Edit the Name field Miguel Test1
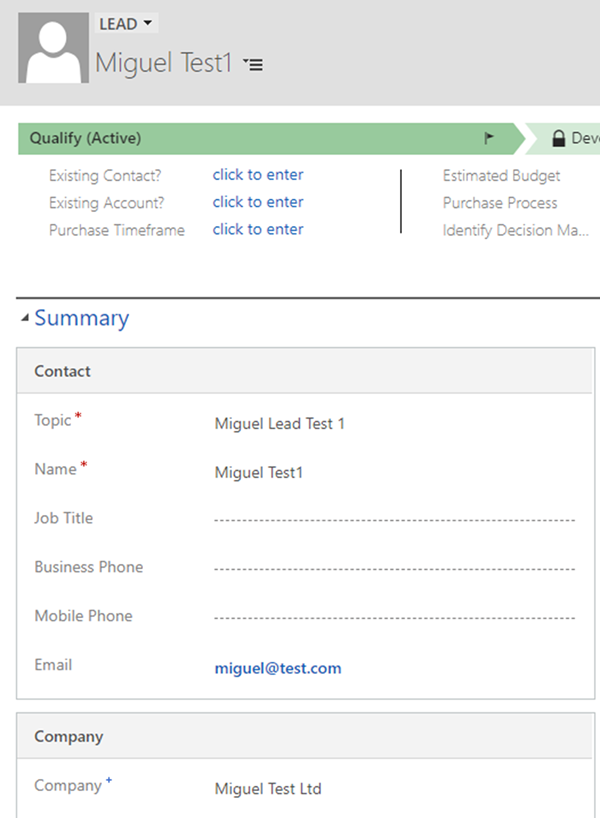The width and height of the screenshot is (600, 818). pyautogui.click(x=259, y=473)
